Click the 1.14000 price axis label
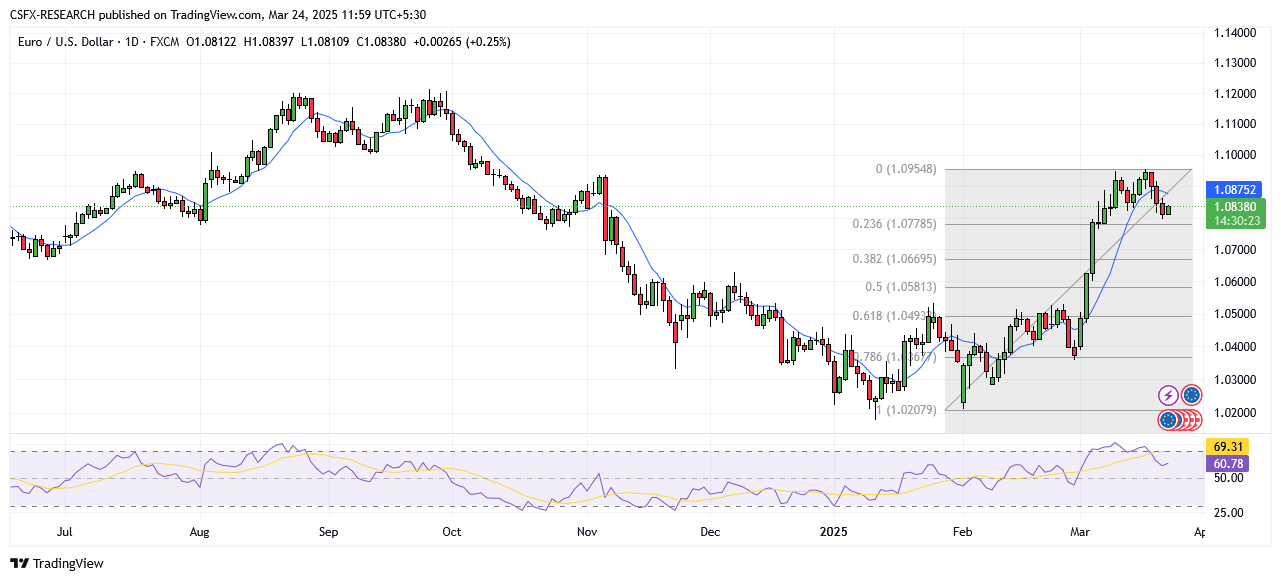The height and width of the screenshot is (581, 1281). click(x=1235, y=33)
